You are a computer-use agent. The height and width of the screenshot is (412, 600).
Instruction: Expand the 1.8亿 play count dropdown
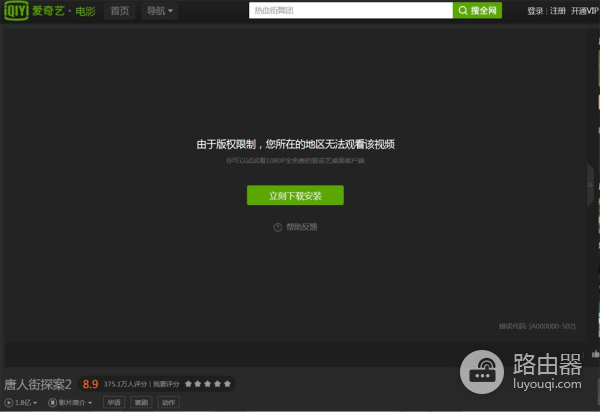coord(21,403)
